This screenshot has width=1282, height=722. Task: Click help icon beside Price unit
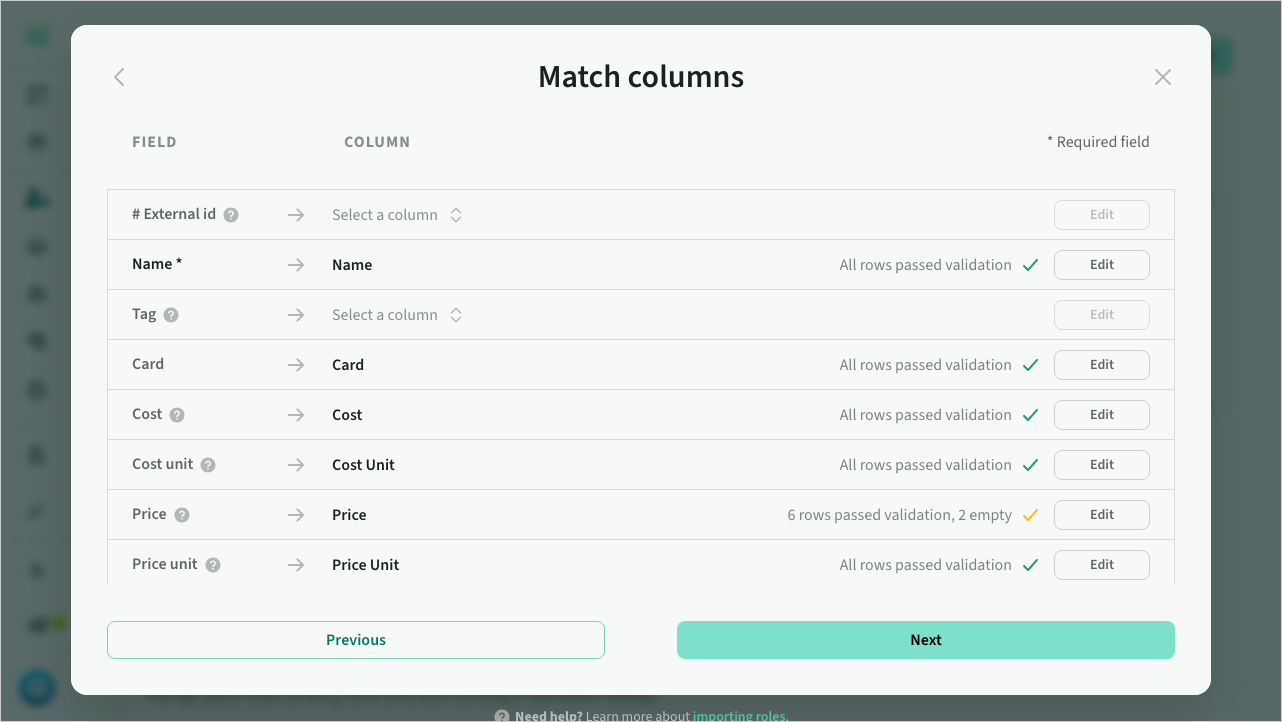click(x=213, y=565)
